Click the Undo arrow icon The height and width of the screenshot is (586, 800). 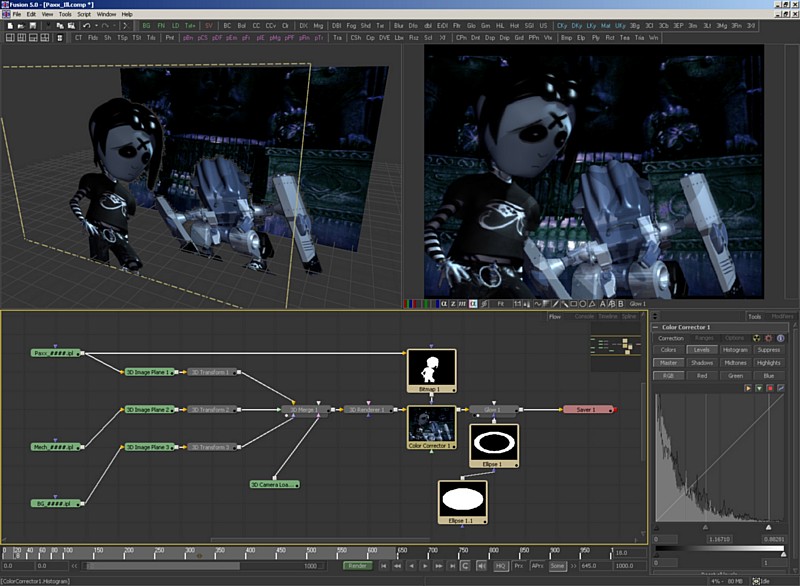(x=86, y=26)
